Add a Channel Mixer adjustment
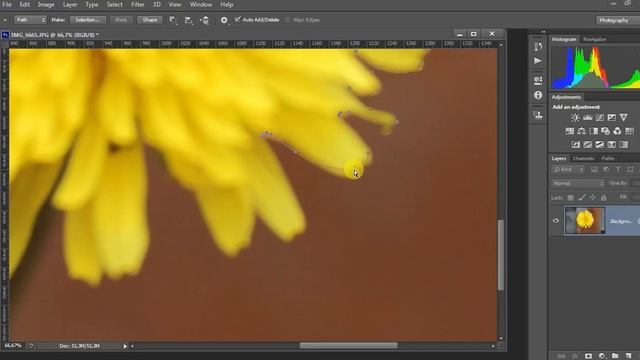The width and height of the screenshot is (640, 360). [x=617, y=131]
